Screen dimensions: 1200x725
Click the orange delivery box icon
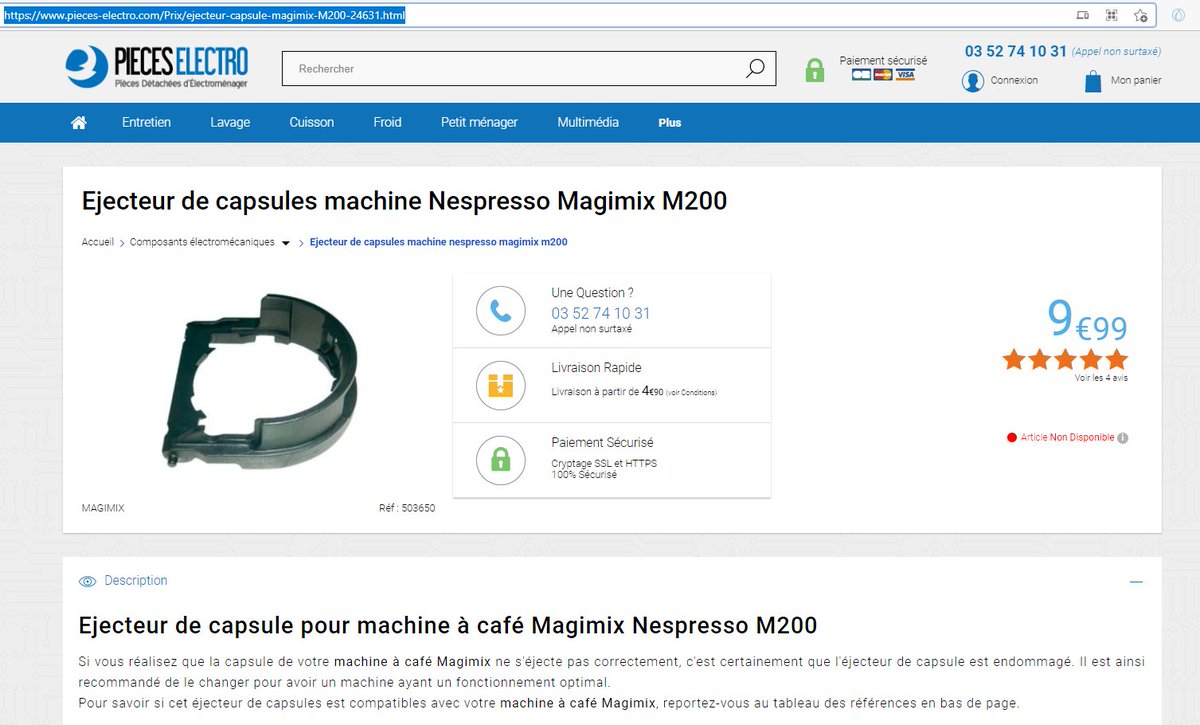point(500,385)
